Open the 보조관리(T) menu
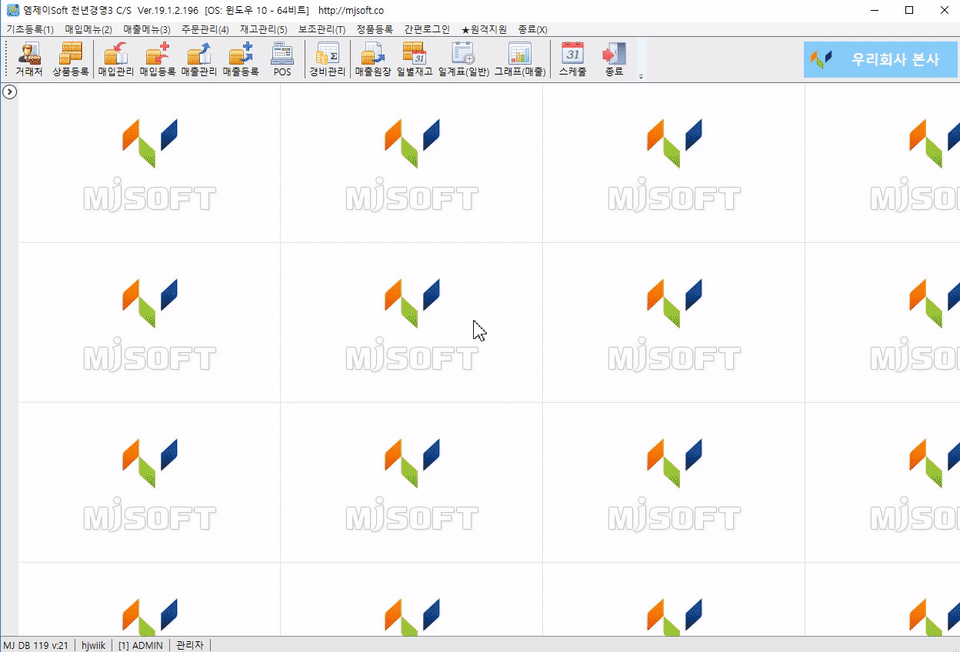Screen dimensions: 960x652 (322, 29)
